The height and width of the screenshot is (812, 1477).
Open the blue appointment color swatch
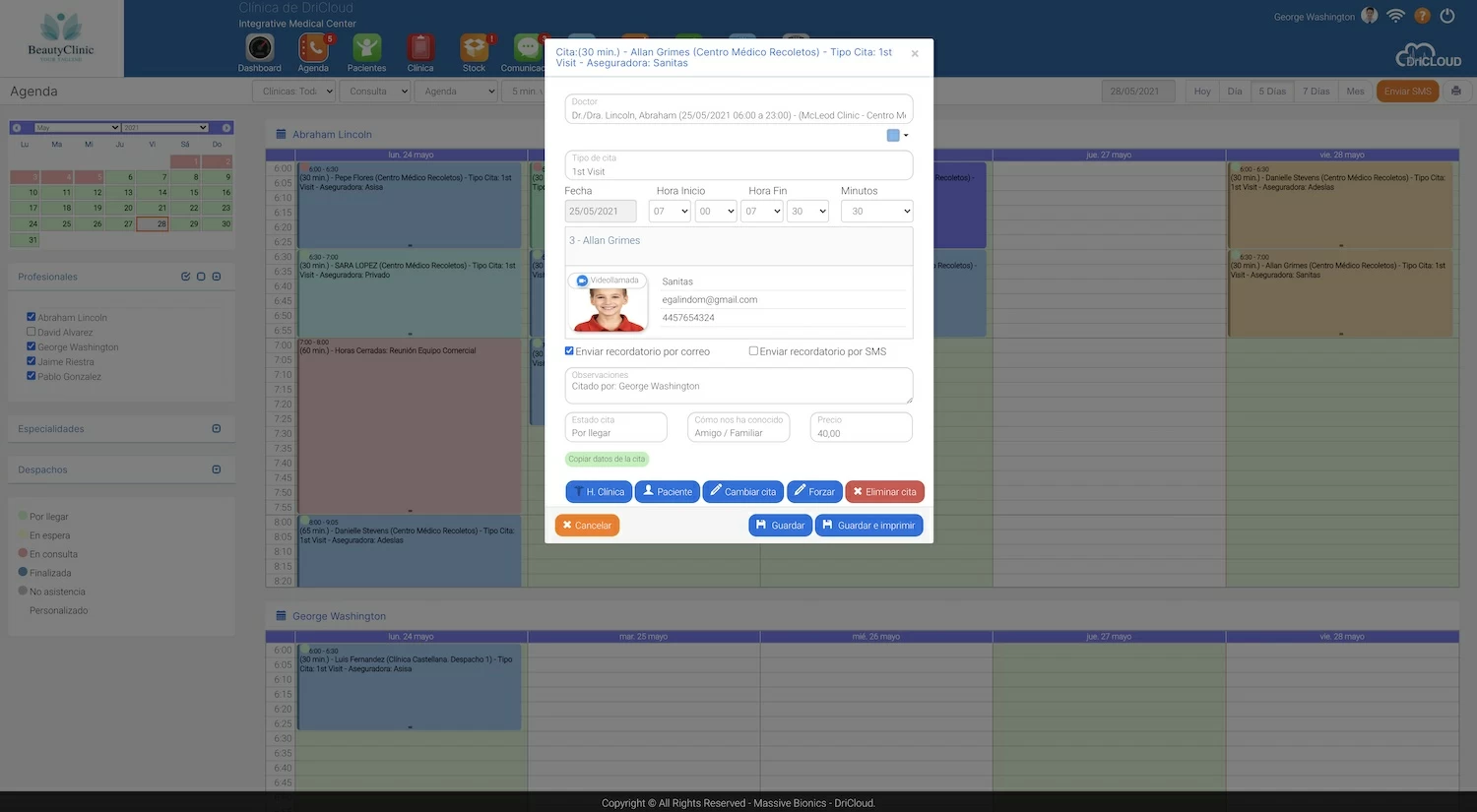pos(894,136)
